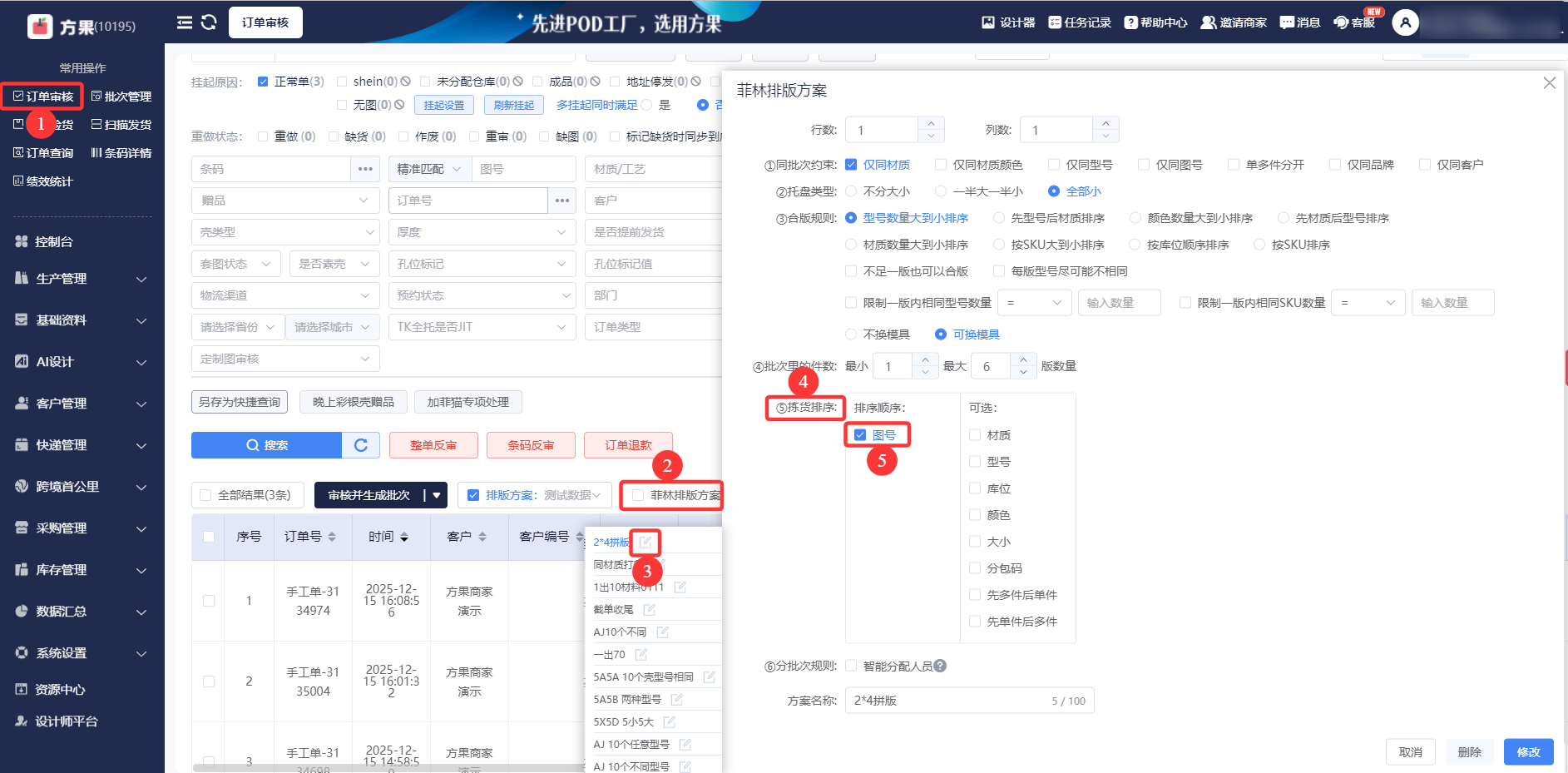Click edit icon for AJ 10个任意型号

(685, 745)
